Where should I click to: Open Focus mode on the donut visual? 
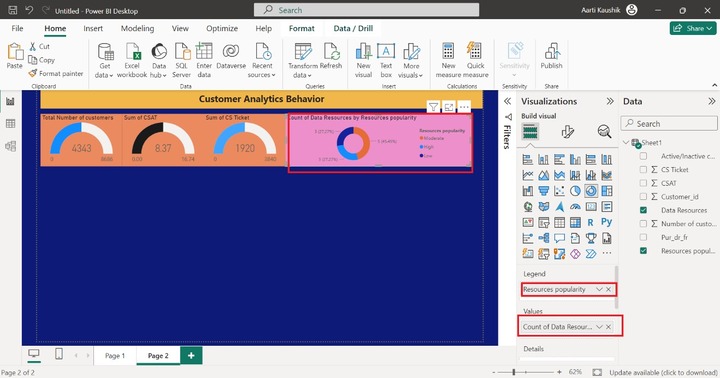tap(449, 107)
